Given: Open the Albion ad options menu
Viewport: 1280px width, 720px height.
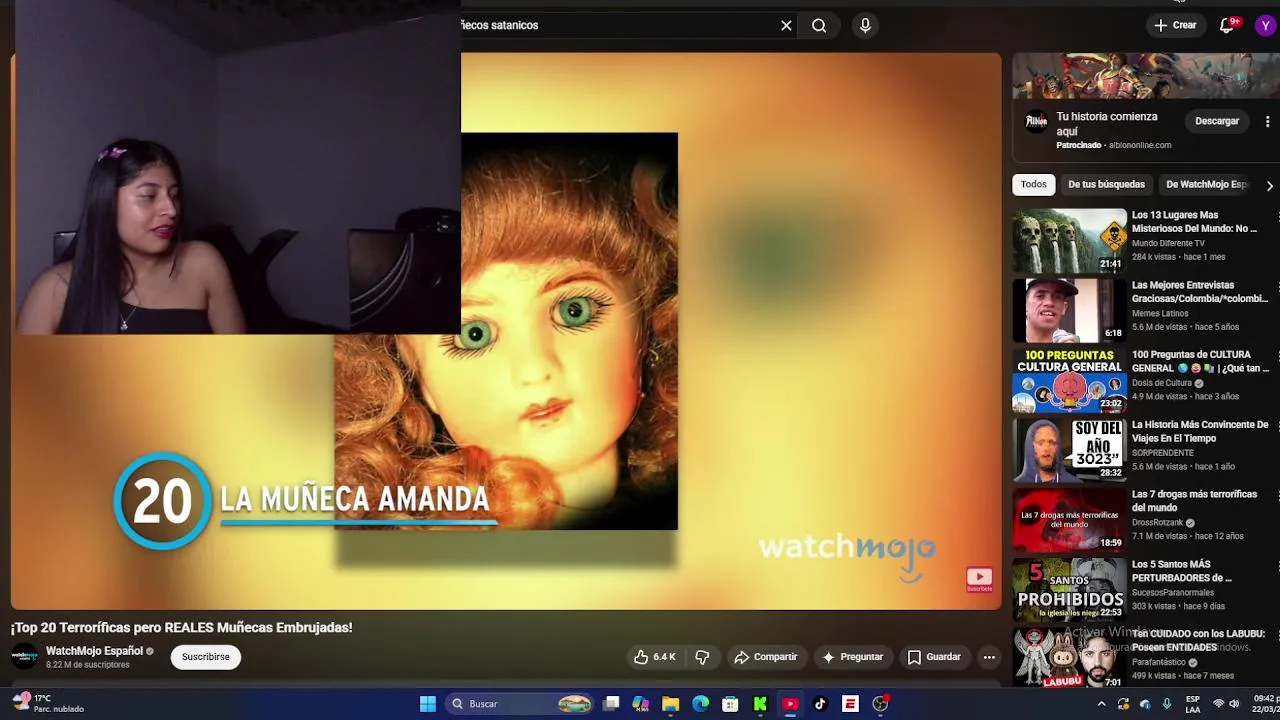Looking at the screenshot, I should point(1267,121).
